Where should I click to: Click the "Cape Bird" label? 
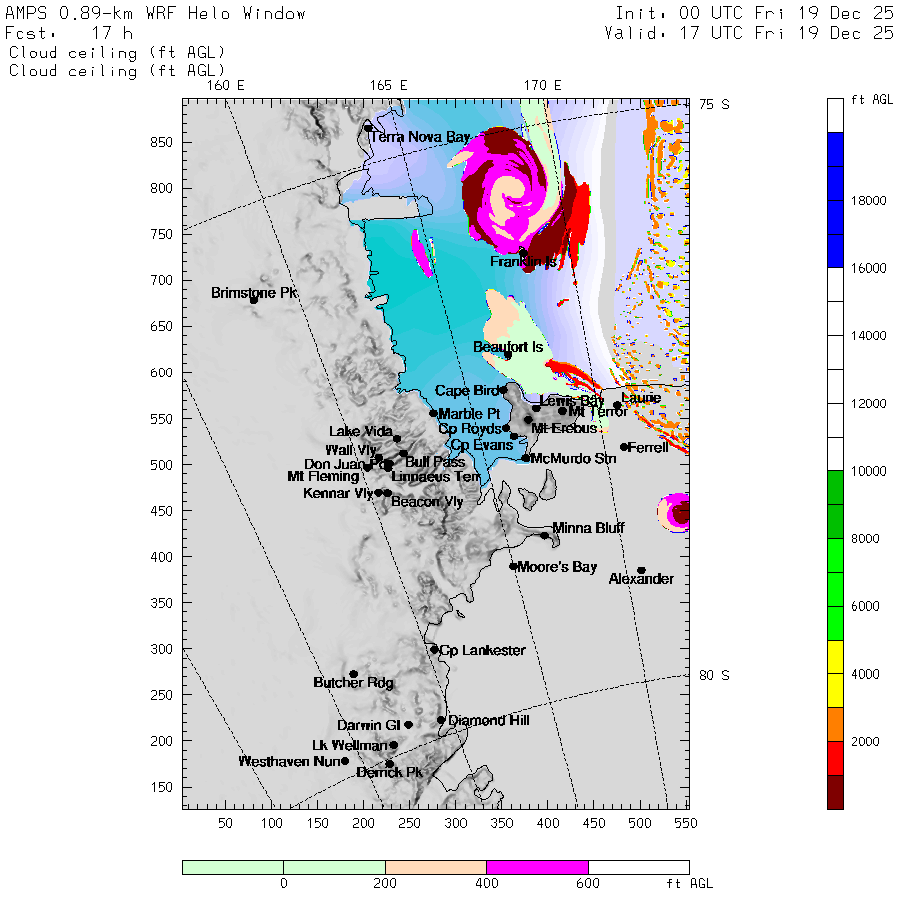point(467,391)
